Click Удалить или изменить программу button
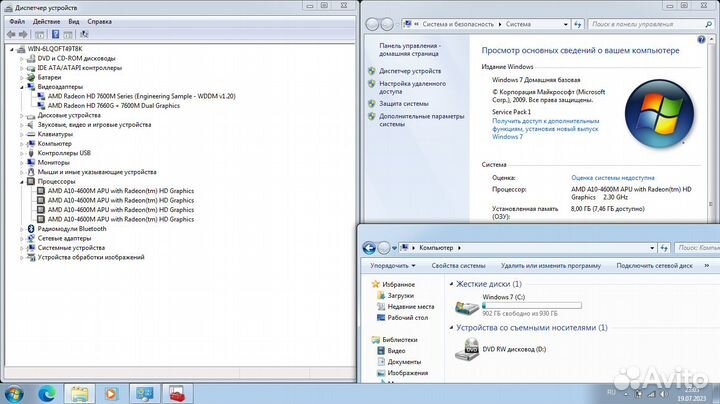This screenshot has height=404, width=720. click(x=551, y=265)
